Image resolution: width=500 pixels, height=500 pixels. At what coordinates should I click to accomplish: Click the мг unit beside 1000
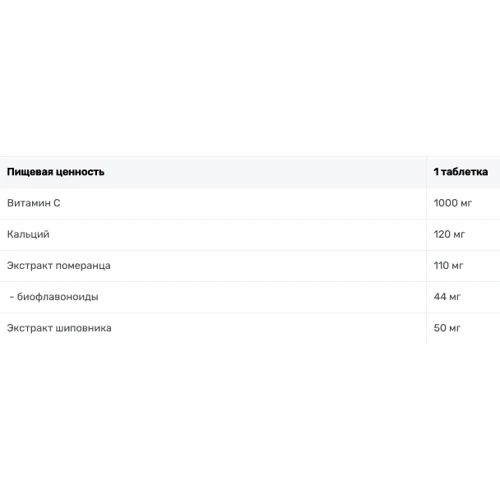click(x=467, y=204)
